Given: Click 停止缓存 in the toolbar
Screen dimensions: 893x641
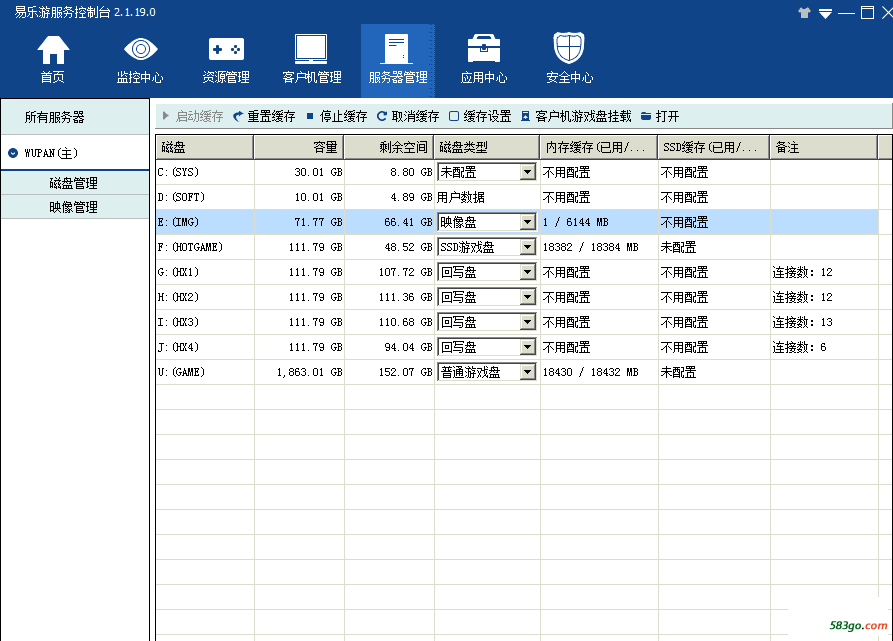Looking at the screenshot, I should (x=337, y=116).
